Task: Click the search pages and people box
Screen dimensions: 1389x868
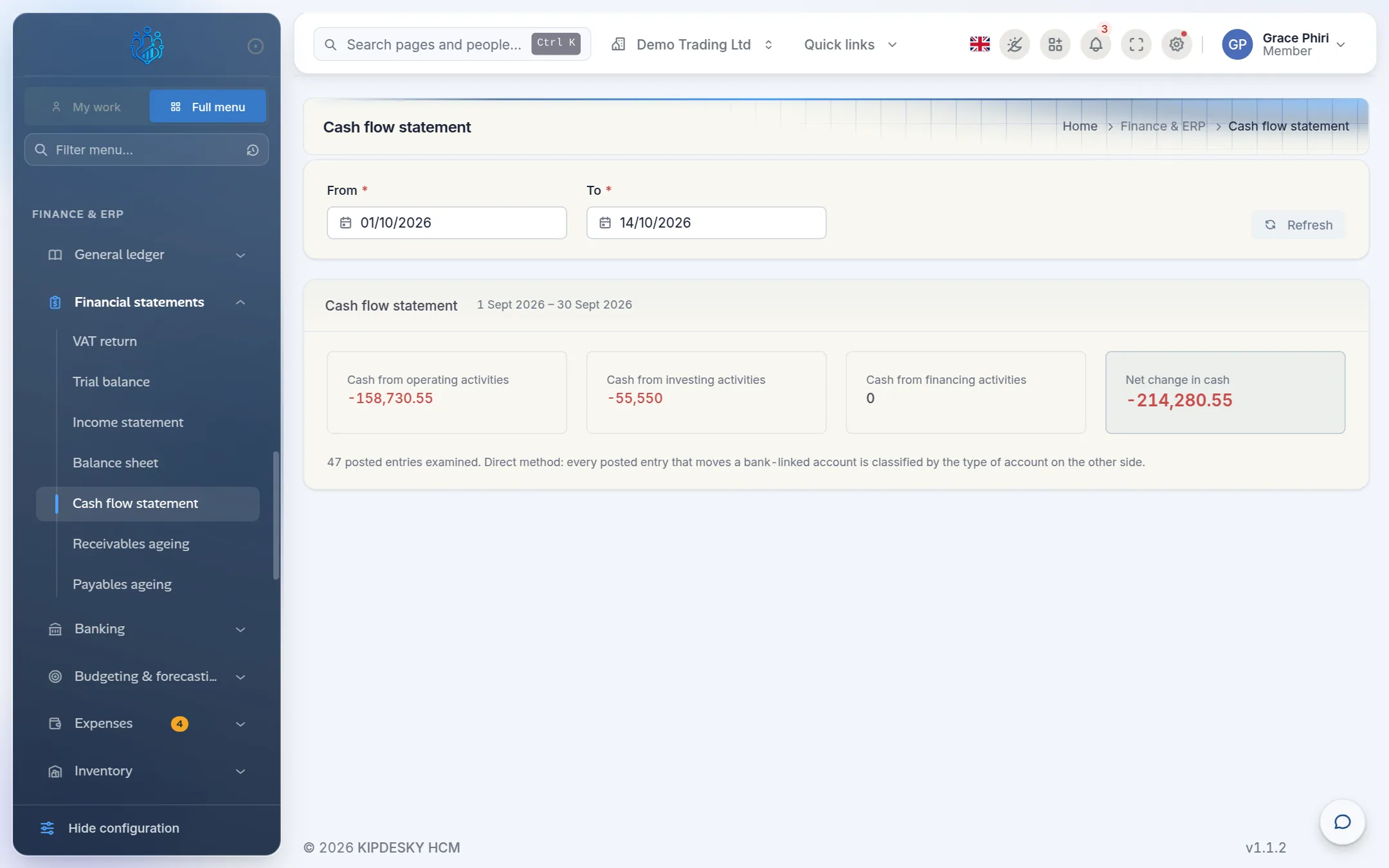Action: [x=452, y=44]
